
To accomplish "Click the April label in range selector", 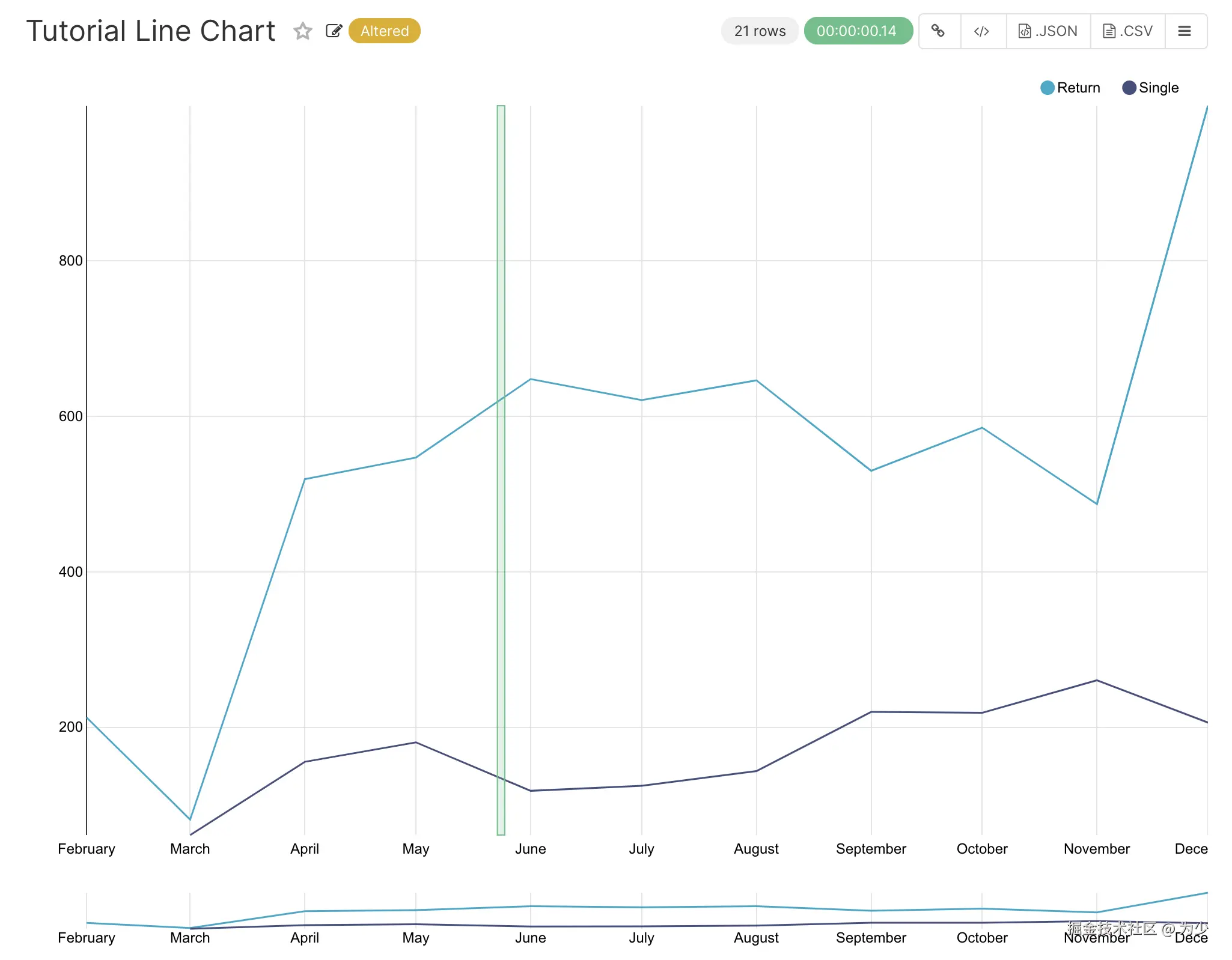I will (305, 938).
